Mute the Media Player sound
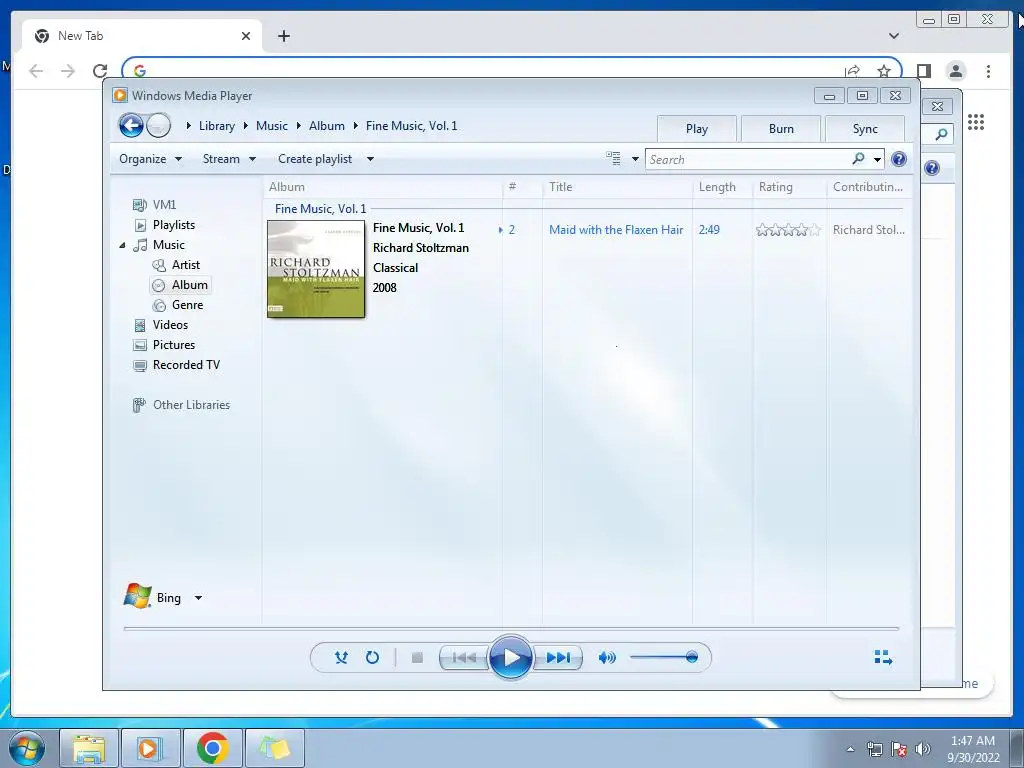 pyautogui.click(x=607, y=658)
